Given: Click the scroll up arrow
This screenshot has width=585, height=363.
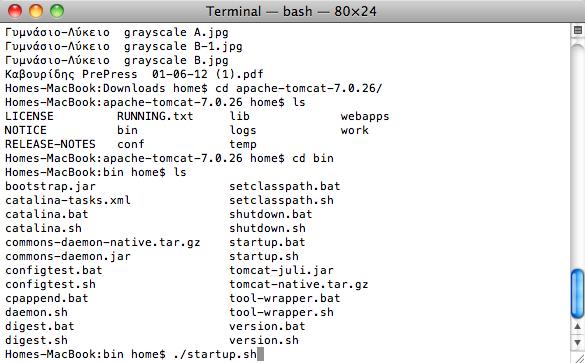Looking at the screenshot, I should tap(578, 327).
